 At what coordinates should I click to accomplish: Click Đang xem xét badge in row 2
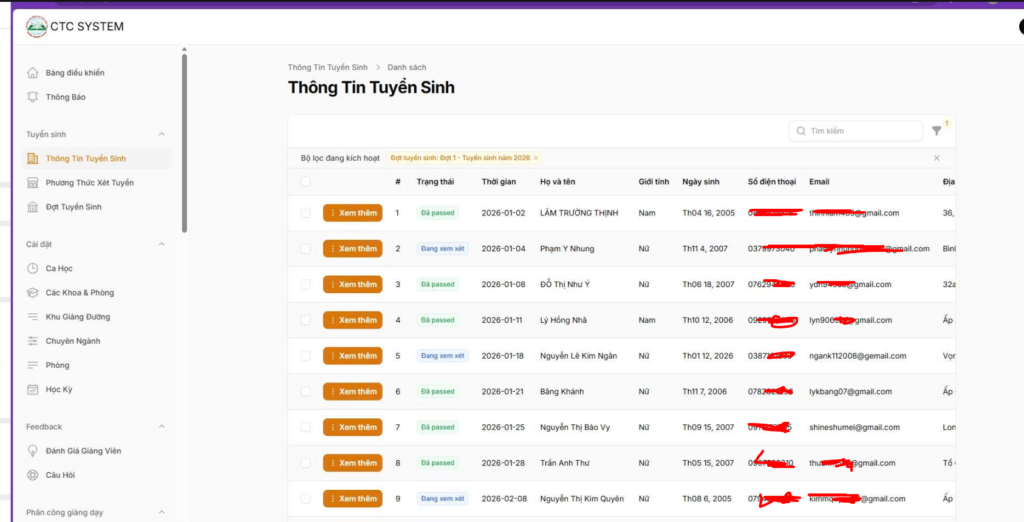click(x=443, y=248)
